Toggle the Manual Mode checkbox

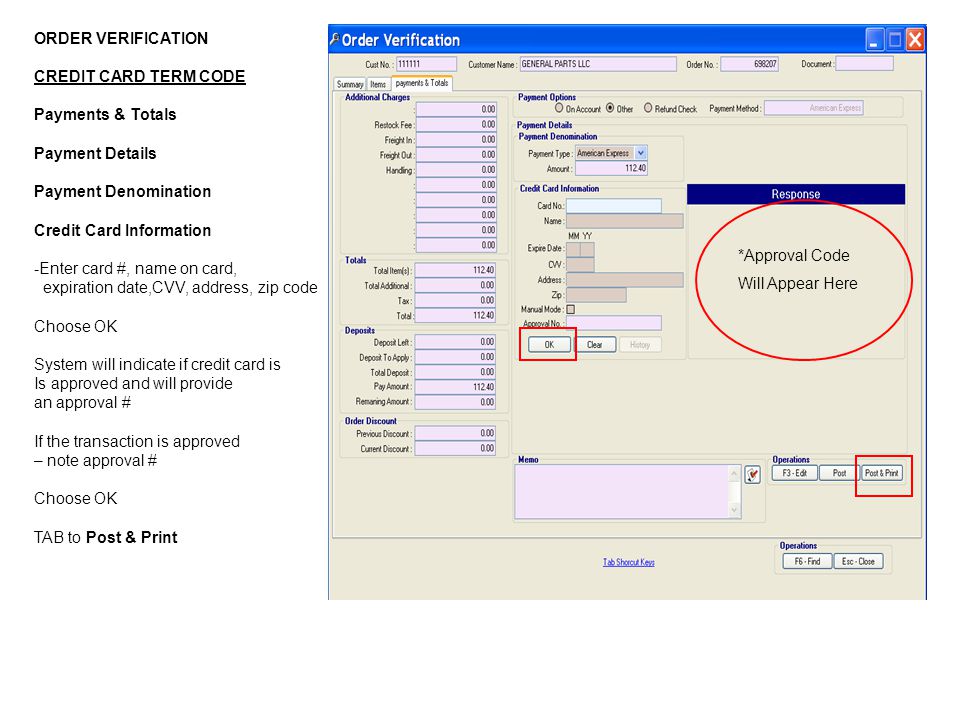pyautogui.click(x=571, y=309)
